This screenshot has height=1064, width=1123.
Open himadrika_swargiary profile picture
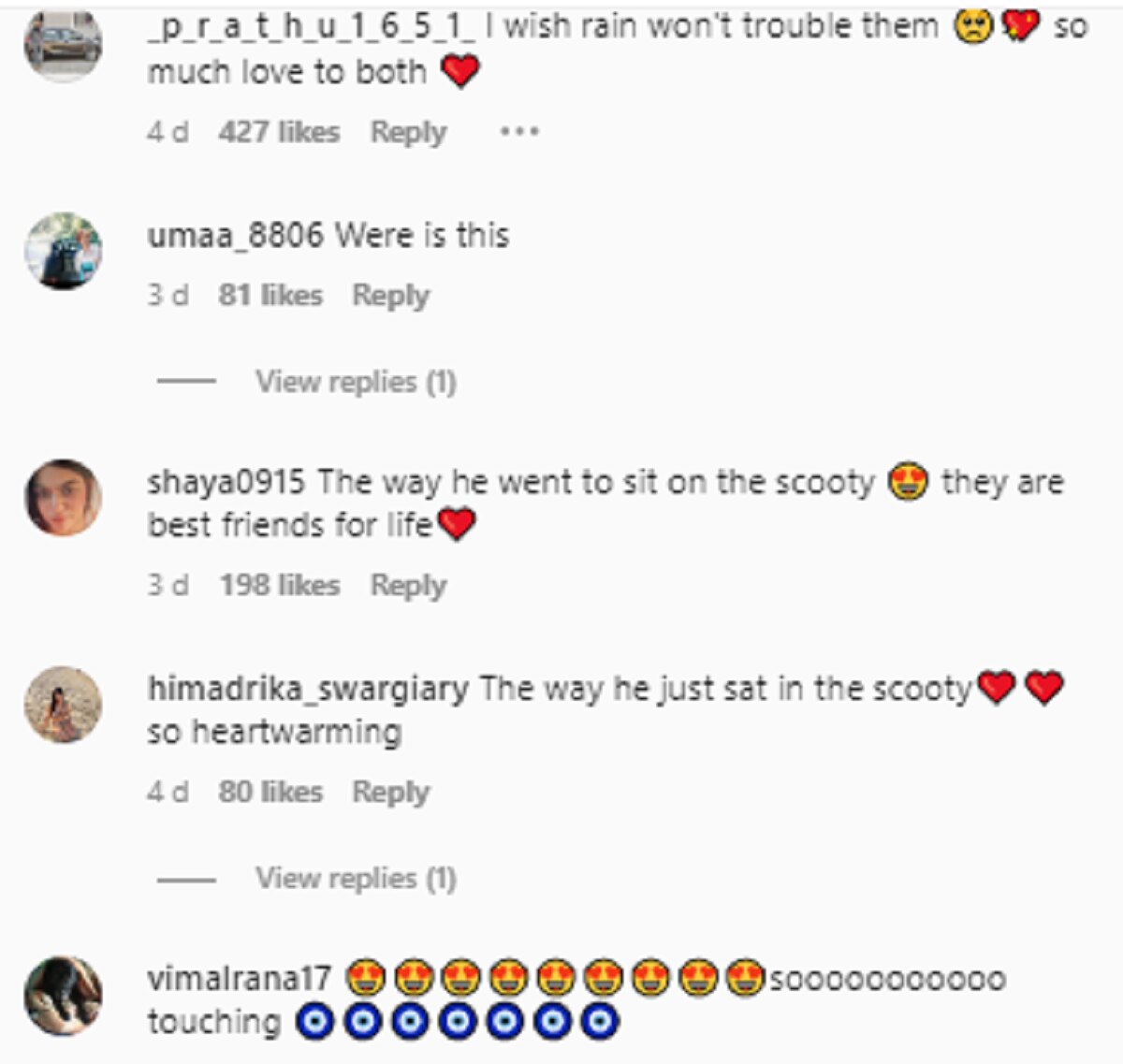63,705
